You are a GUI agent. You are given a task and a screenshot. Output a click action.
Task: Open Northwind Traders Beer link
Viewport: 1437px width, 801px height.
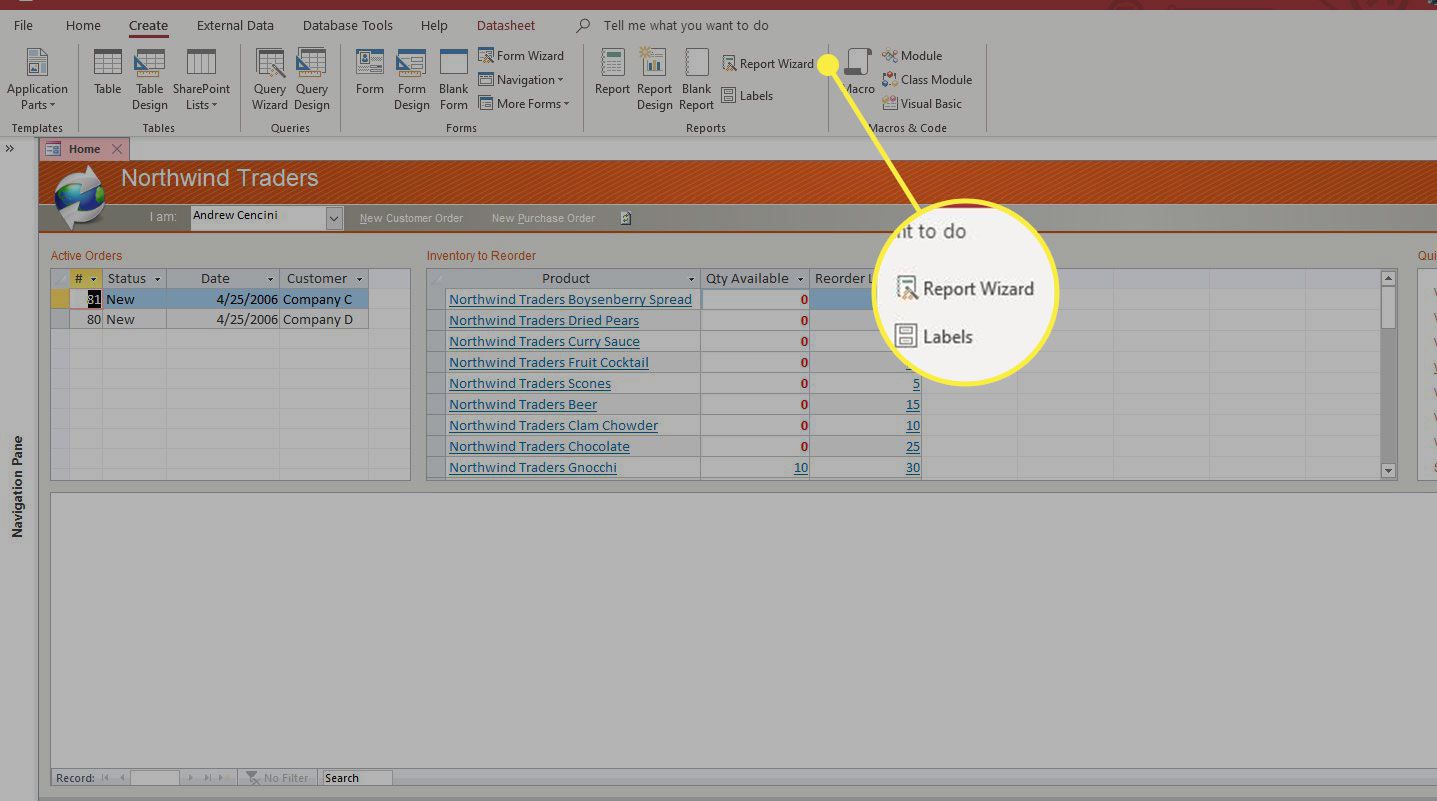pos(523,404)
